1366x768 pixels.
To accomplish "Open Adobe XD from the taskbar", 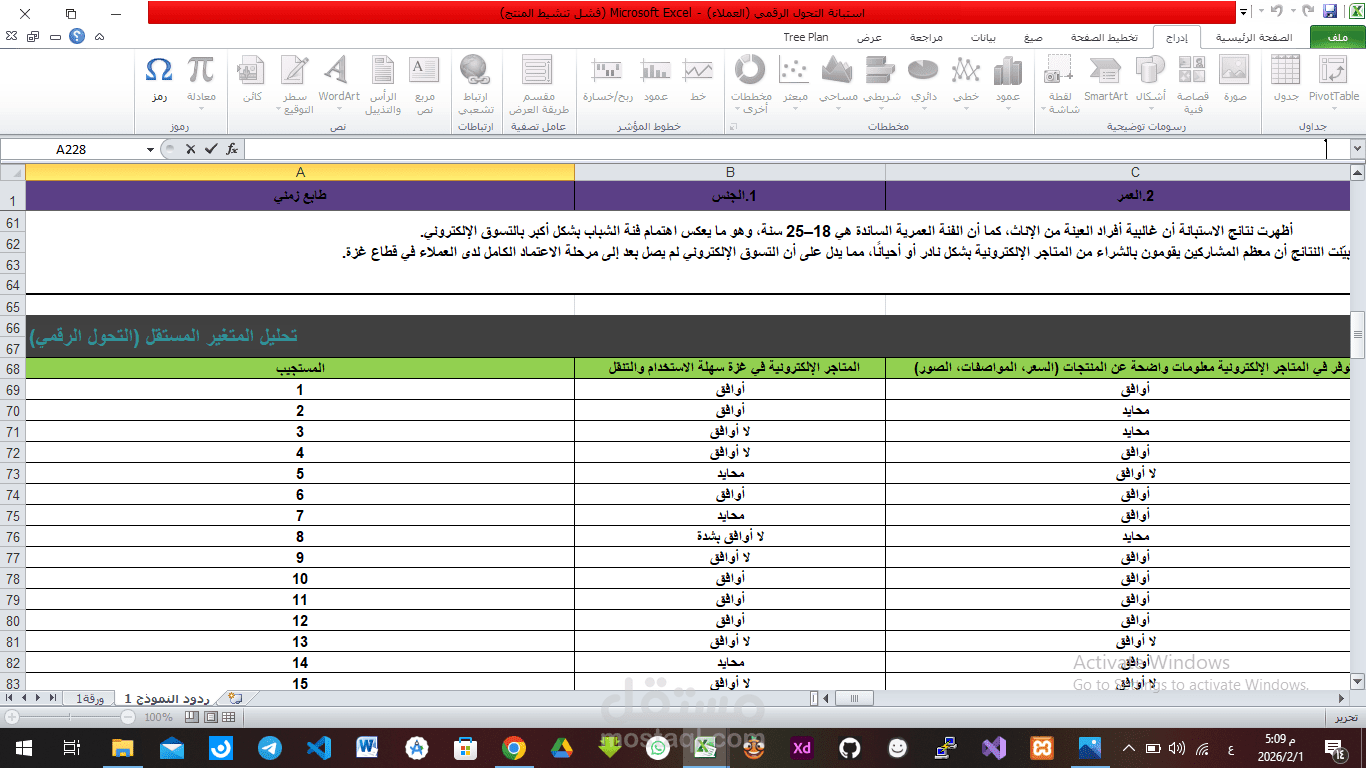I will pos(801,748).
